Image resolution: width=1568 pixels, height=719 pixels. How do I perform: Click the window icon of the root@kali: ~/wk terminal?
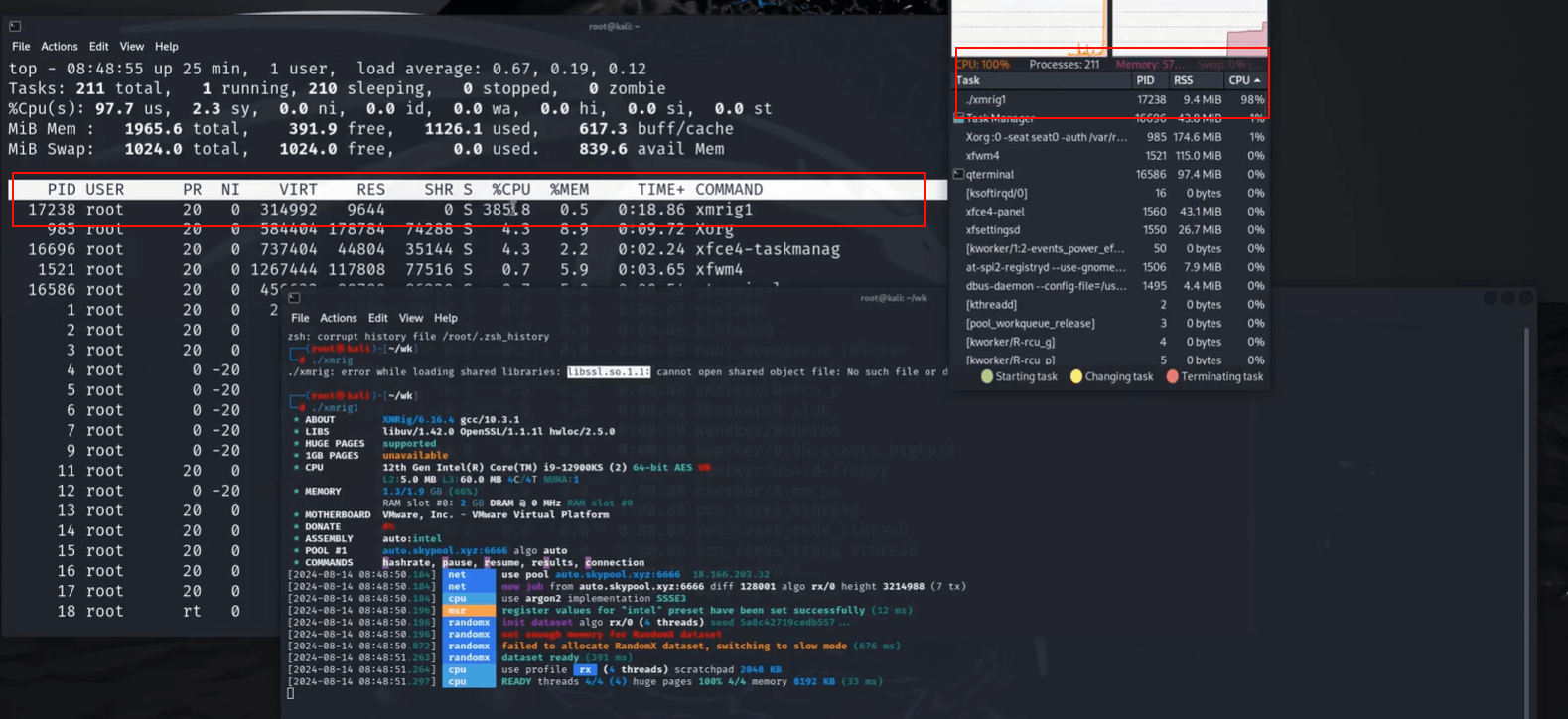(x=294, y=298)
